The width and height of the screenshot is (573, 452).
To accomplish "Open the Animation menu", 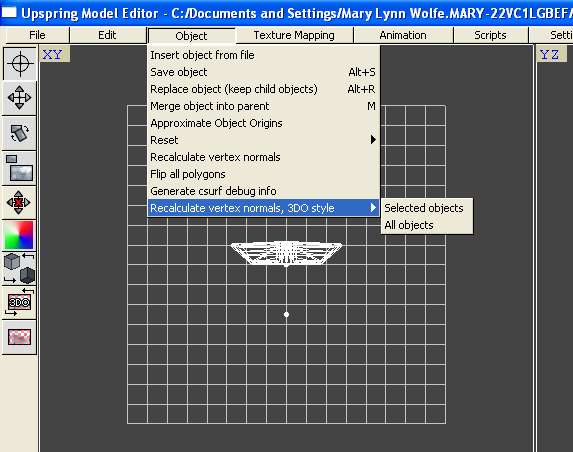I will pos(403,35).
